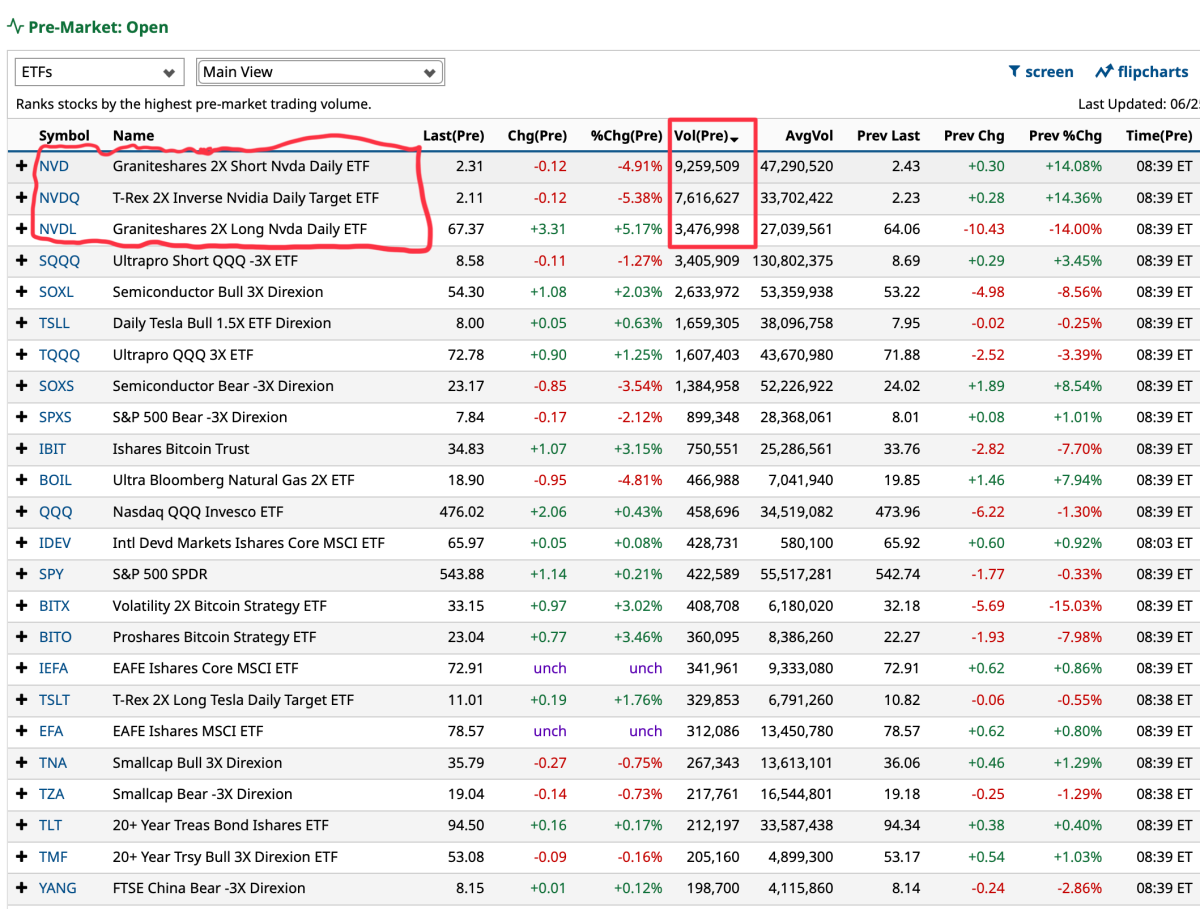Expand the NVD row plus icon
The image size is (1200, 909).
[x=22, y=167]
